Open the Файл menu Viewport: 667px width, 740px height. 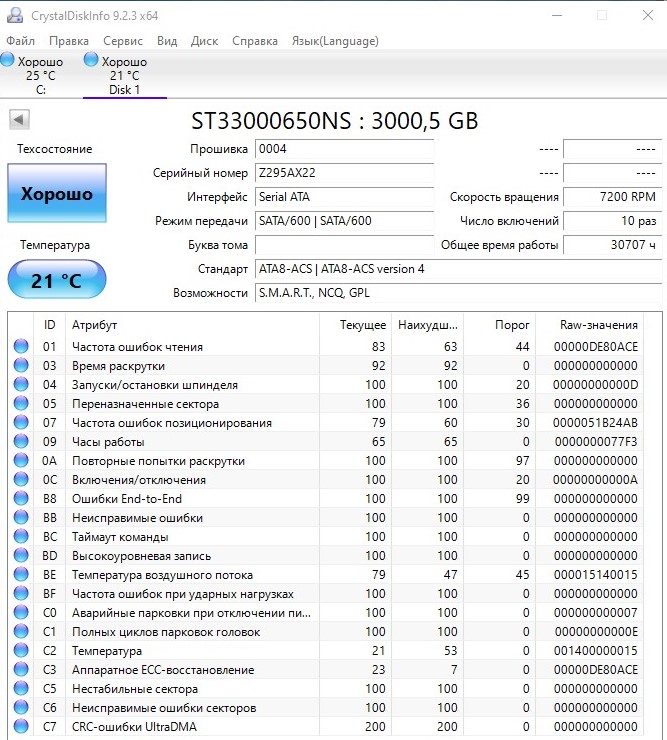21,41
